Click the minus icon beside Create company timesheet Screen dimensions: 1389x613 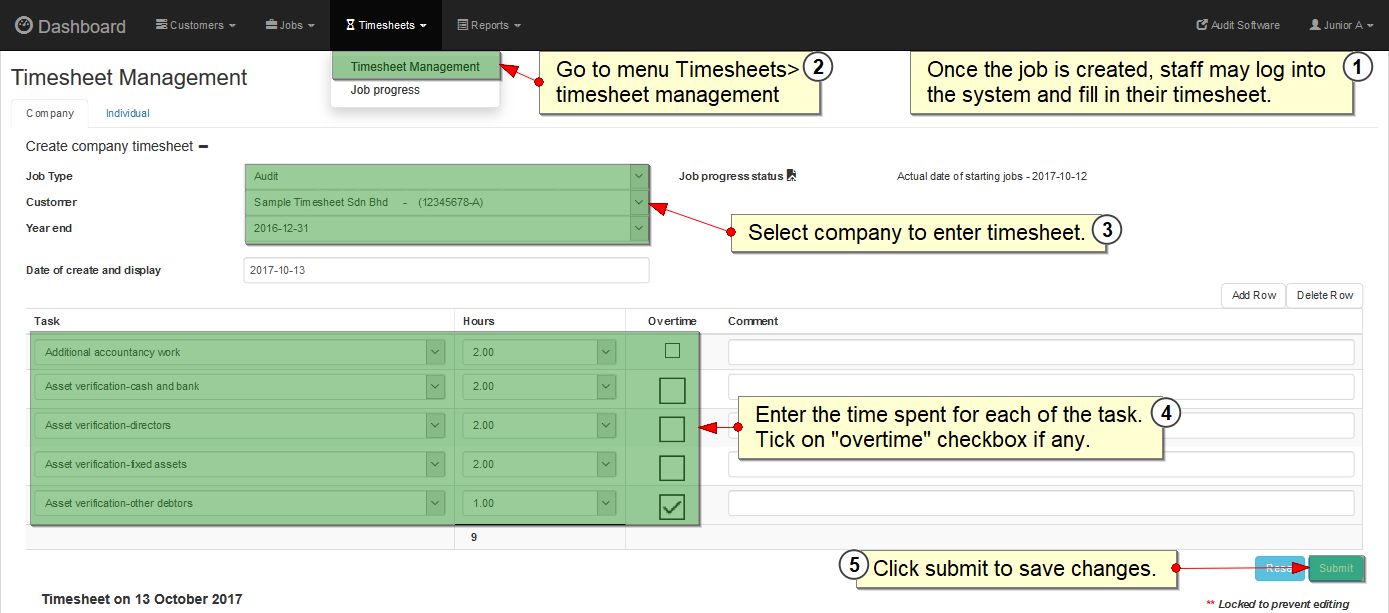203,146
